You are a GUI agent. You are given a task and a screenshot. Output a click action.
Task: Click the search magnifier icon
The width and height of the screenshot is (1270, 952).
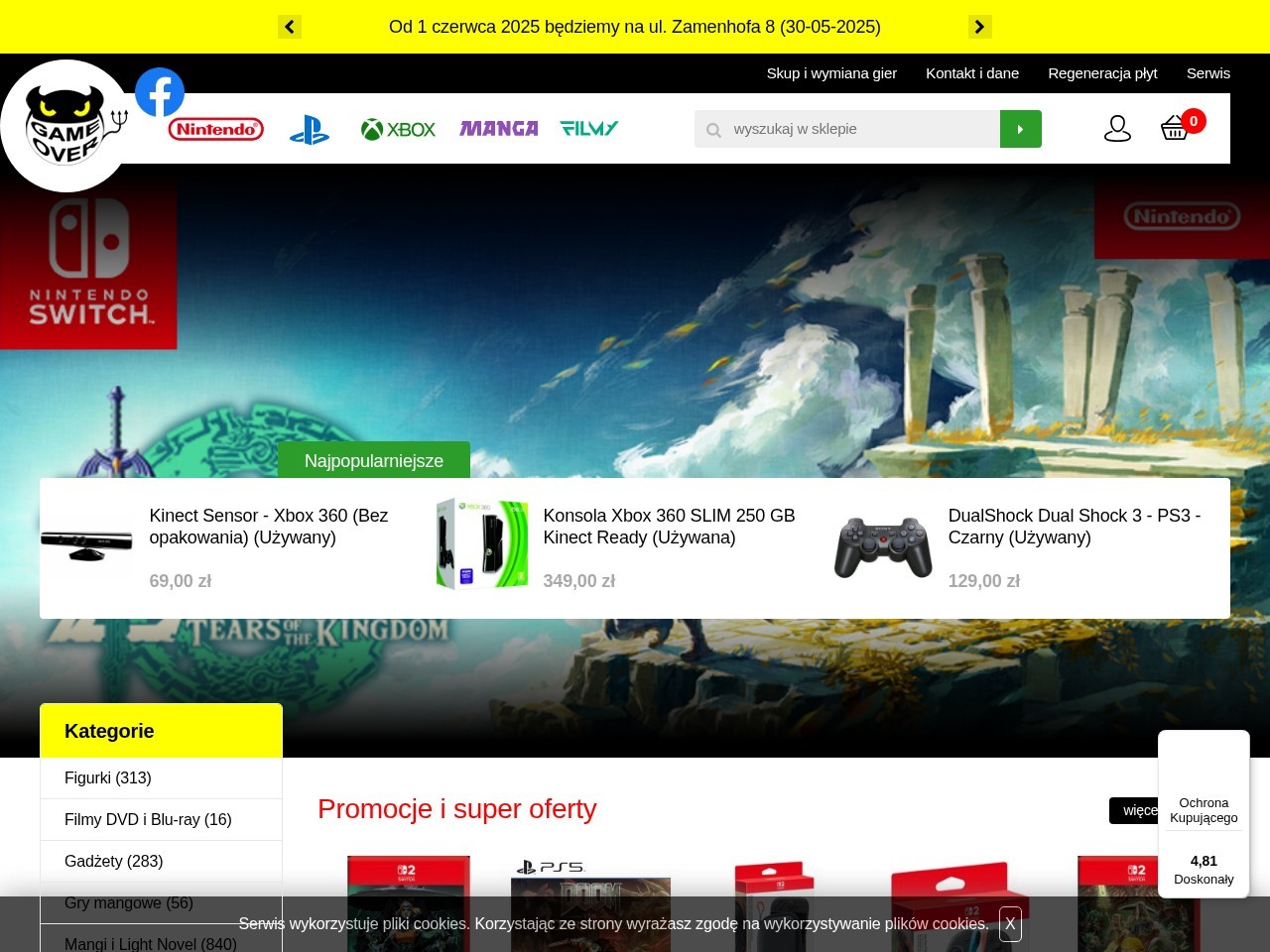point(713,129)
